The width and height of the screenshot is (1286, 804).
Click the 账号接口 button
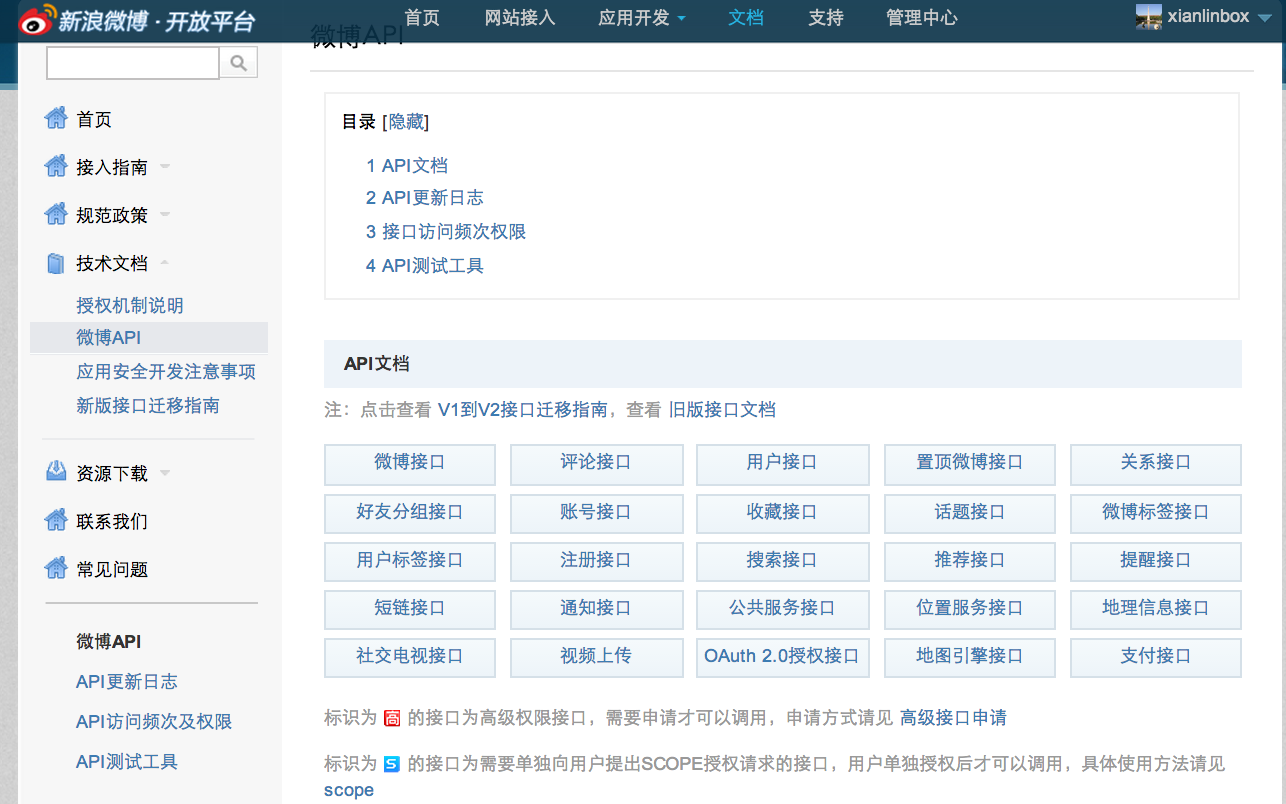(x=596, y=513)
